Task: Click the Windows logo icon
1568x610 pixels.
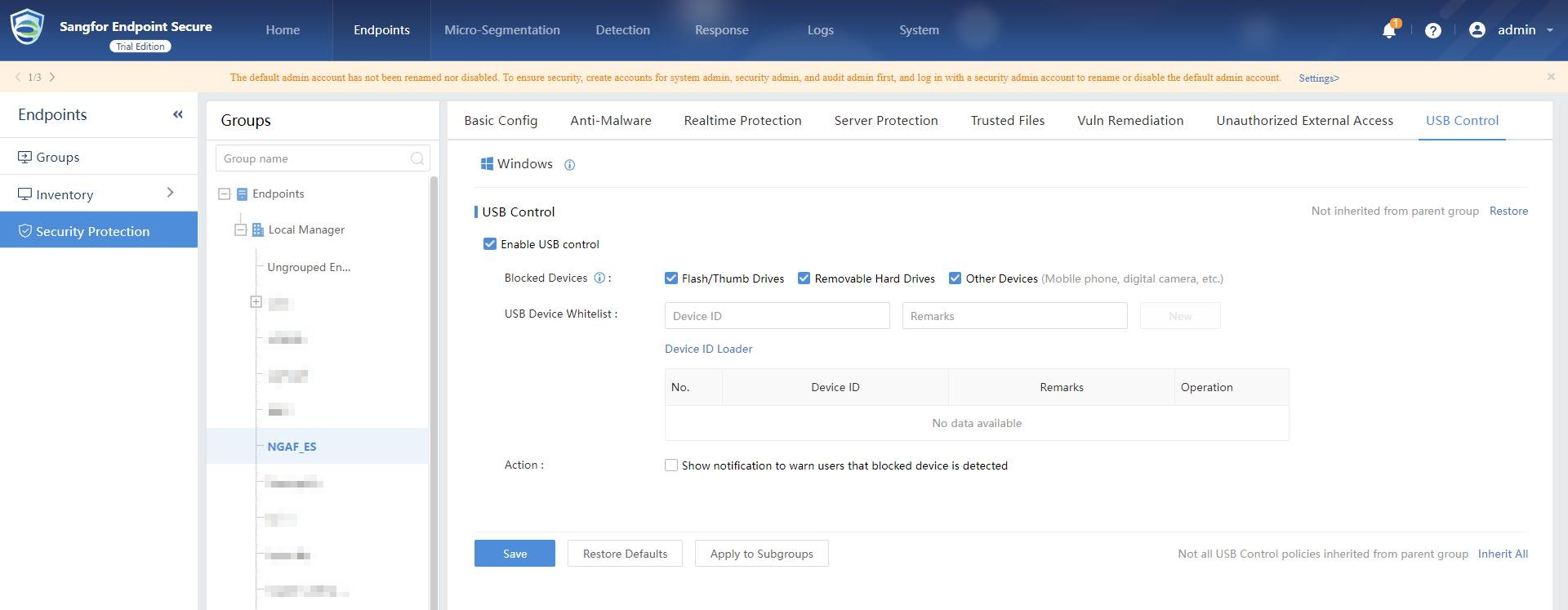Action: (487, 164)
